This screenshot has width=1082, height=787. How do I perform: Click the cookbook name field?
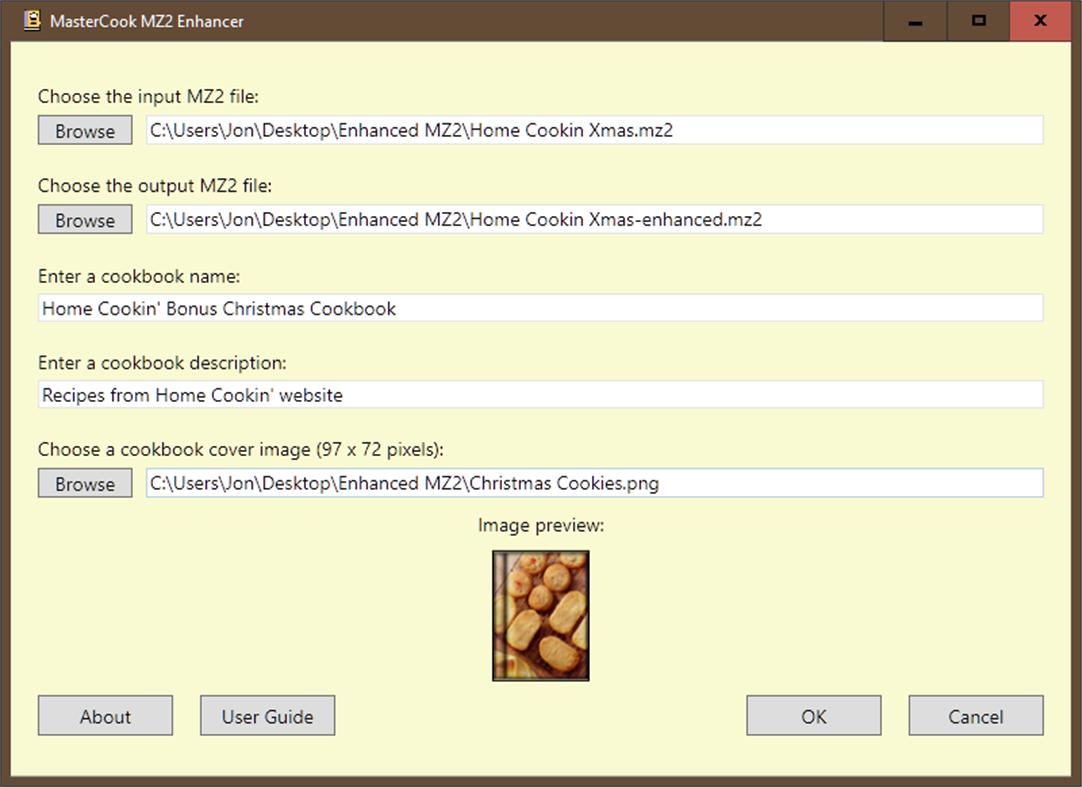540,308
